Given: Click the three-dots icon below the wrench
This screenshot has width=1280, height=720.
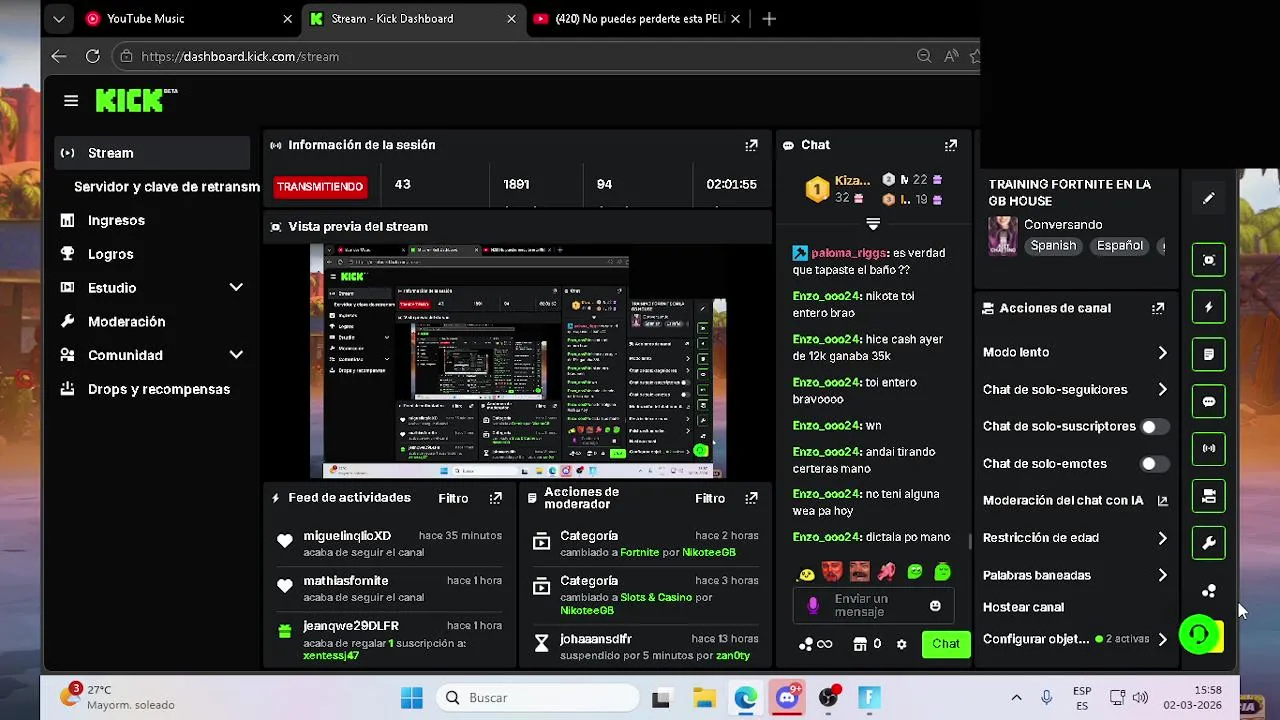Looking at the screenshot, I should [x=1209, y=591].
